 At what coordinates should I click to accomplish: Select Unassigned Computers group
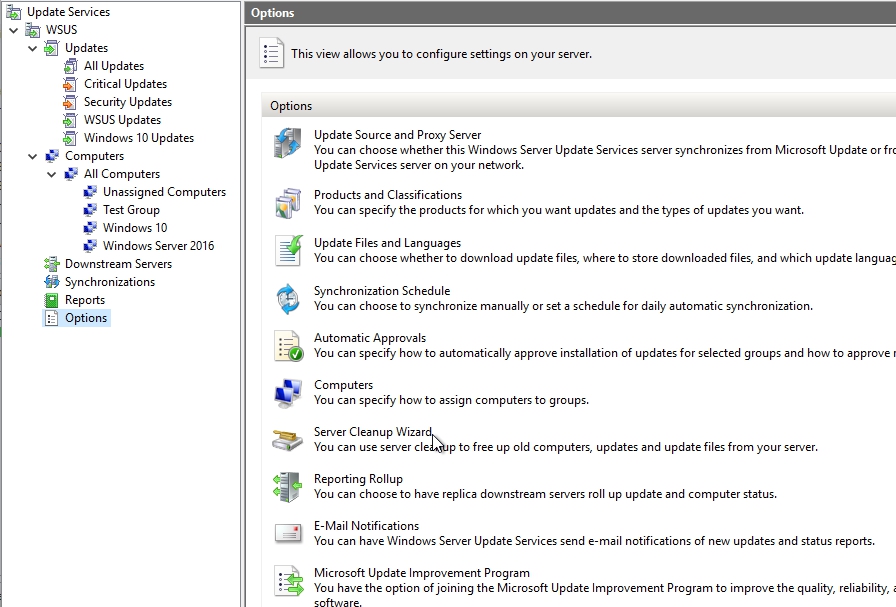(164, 192)
